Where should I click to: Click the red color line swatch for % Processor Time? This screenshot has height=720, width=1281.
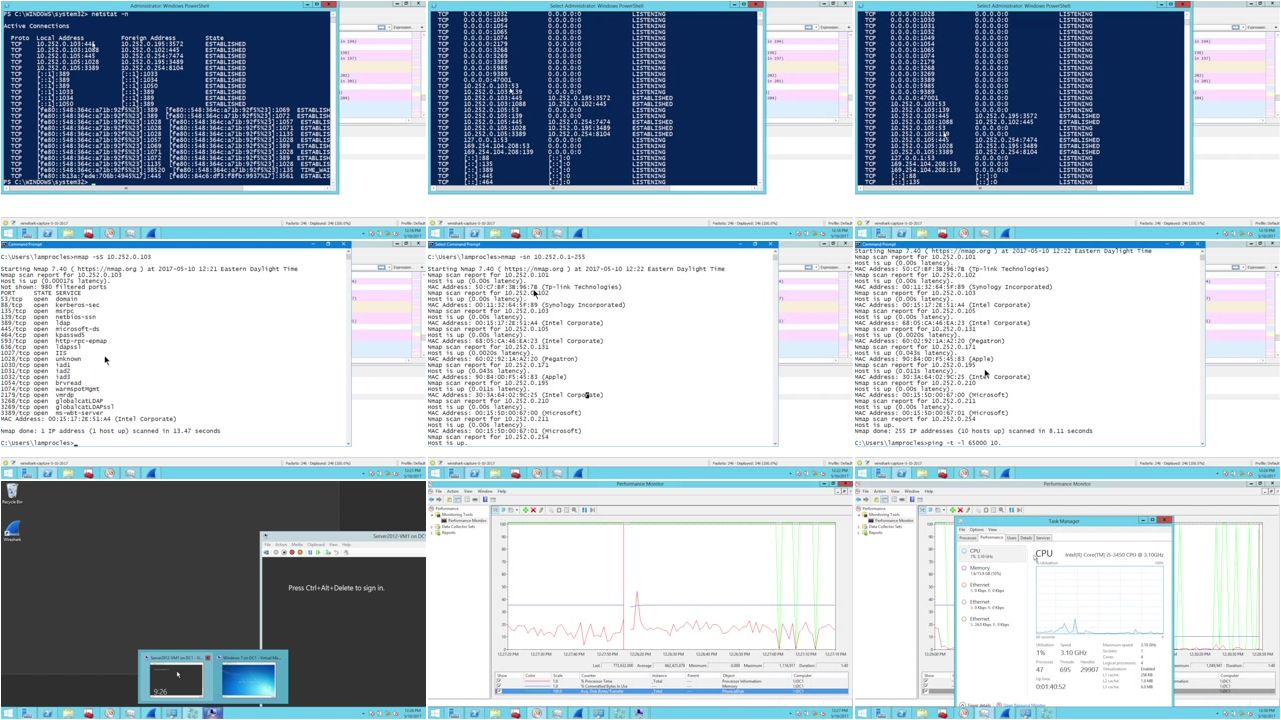[538, 681]
